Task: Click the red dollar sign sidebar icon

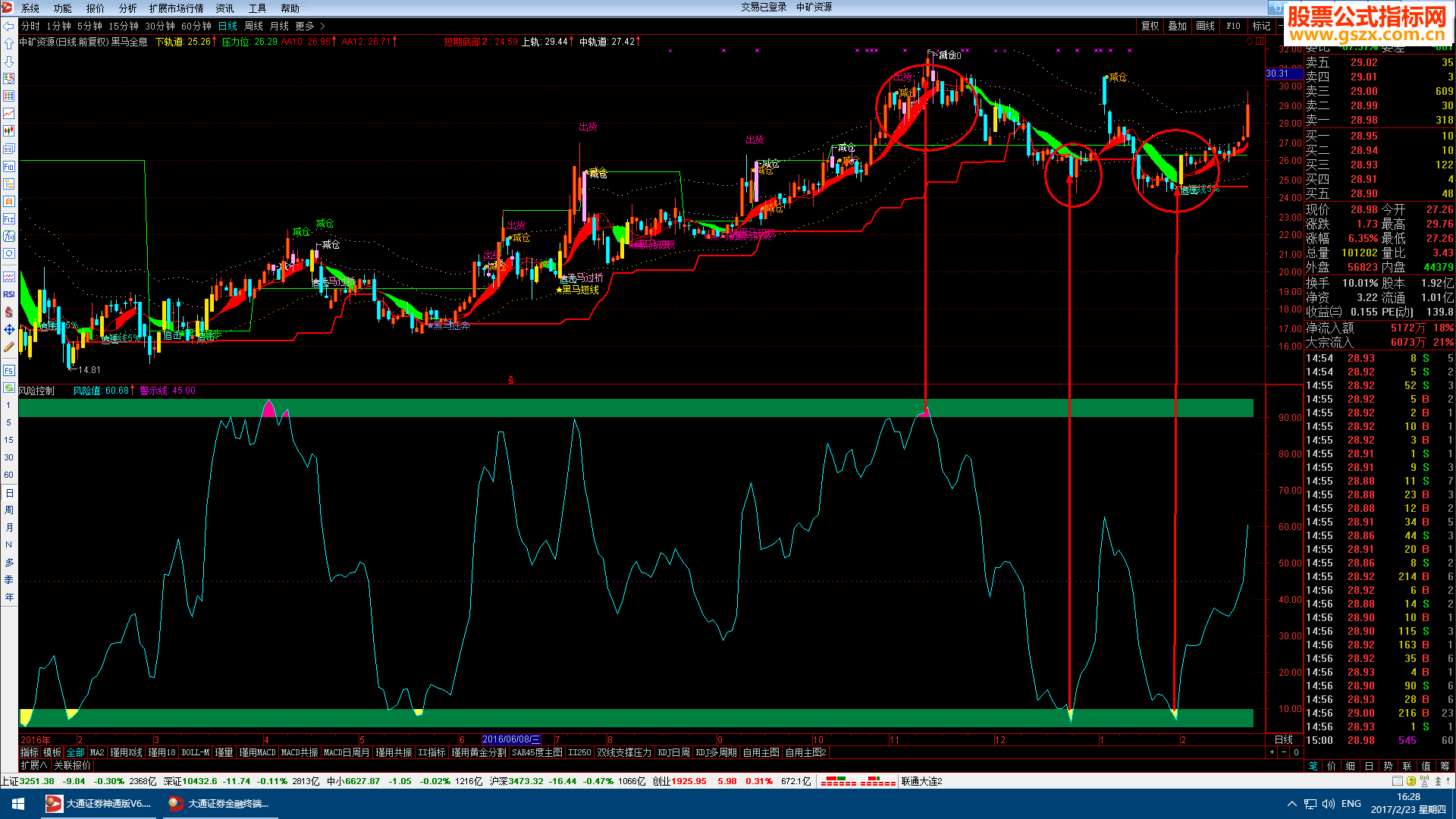Action: (x=8, y=312)
